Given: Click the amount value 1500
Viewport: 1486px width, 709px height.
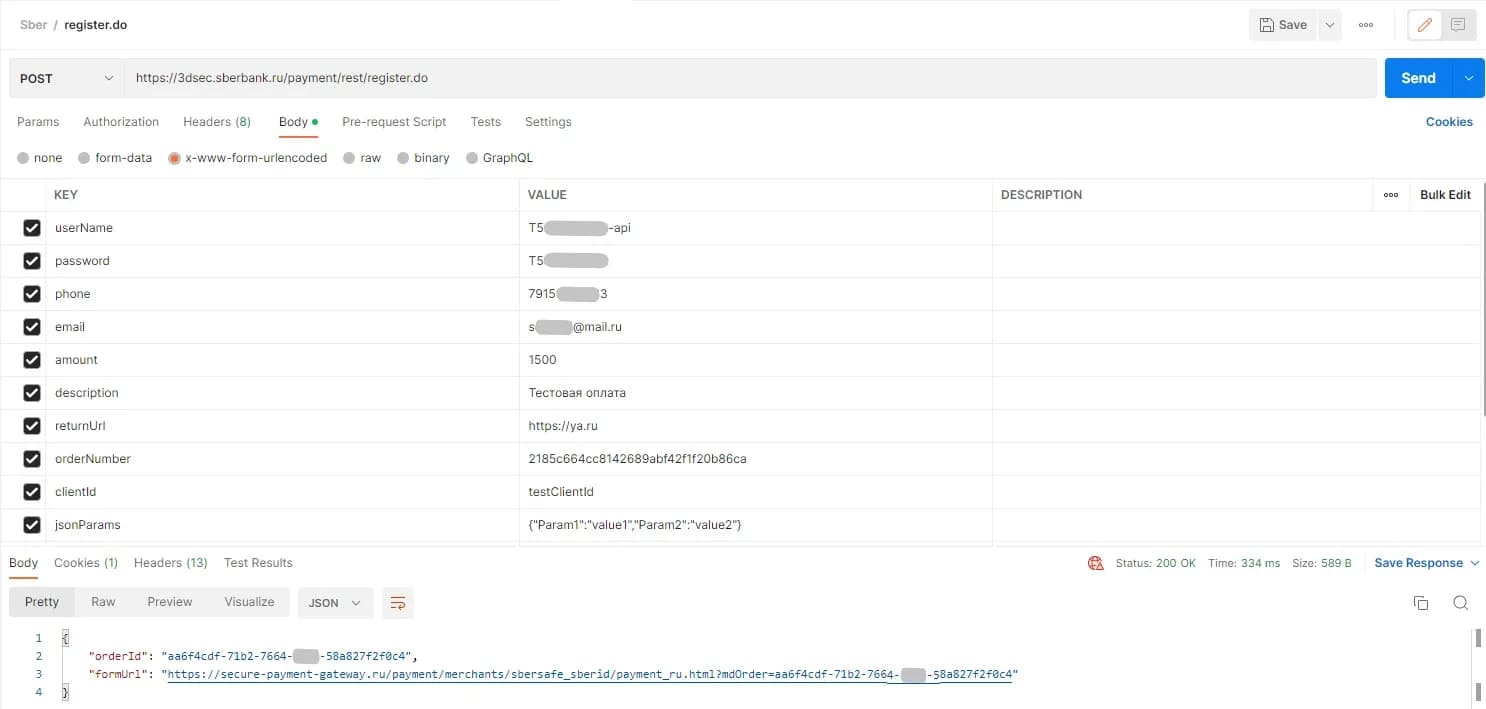Looking at the screenshot, I should pyautogui.click(x=542, y=360).
